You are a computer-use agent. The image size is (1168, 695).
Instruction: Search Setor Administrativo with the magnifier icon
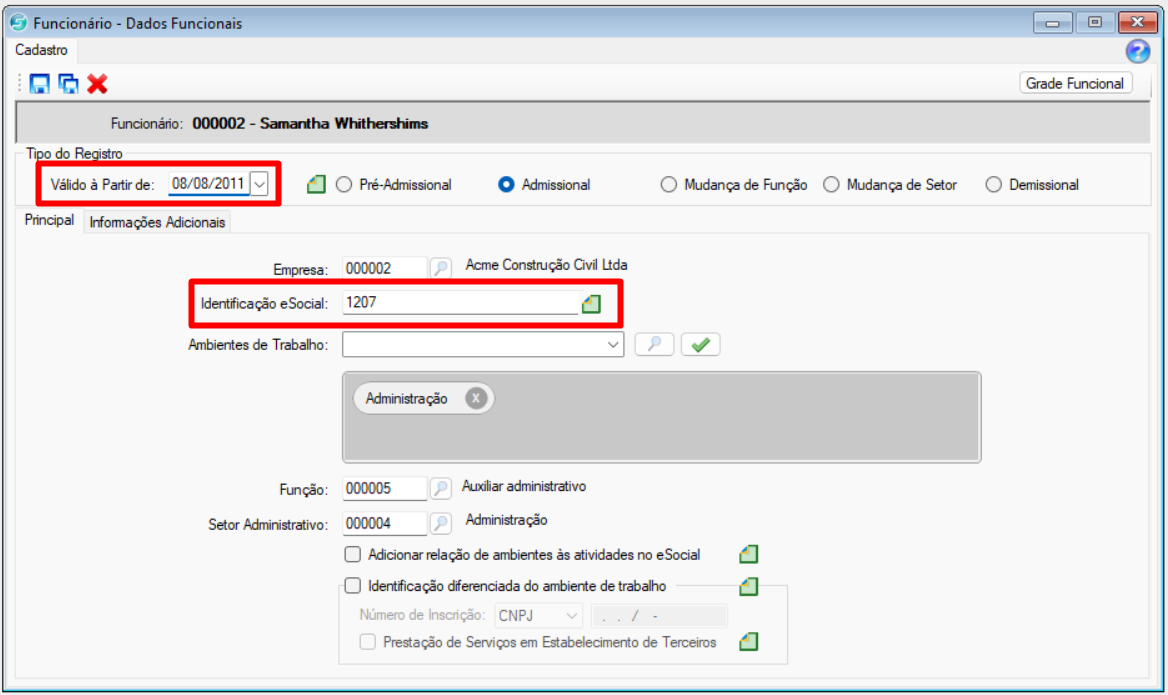click(x=441, y=523)
